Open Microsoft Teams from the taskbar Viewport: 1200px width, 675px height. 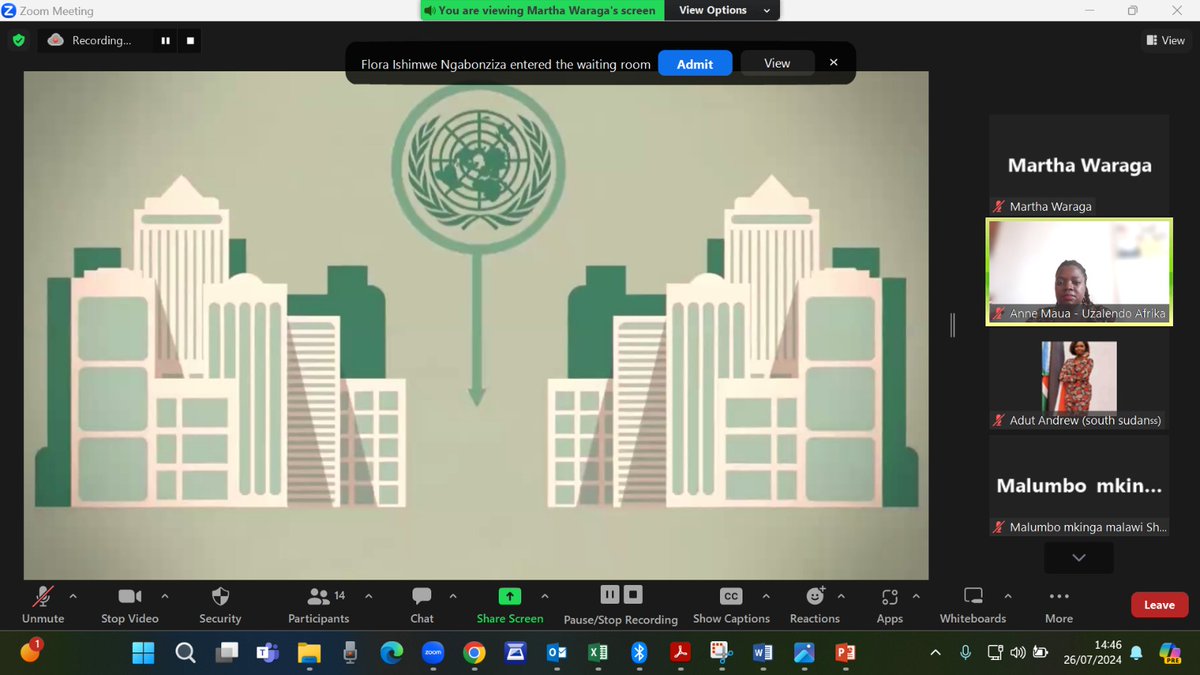(267, 653)
